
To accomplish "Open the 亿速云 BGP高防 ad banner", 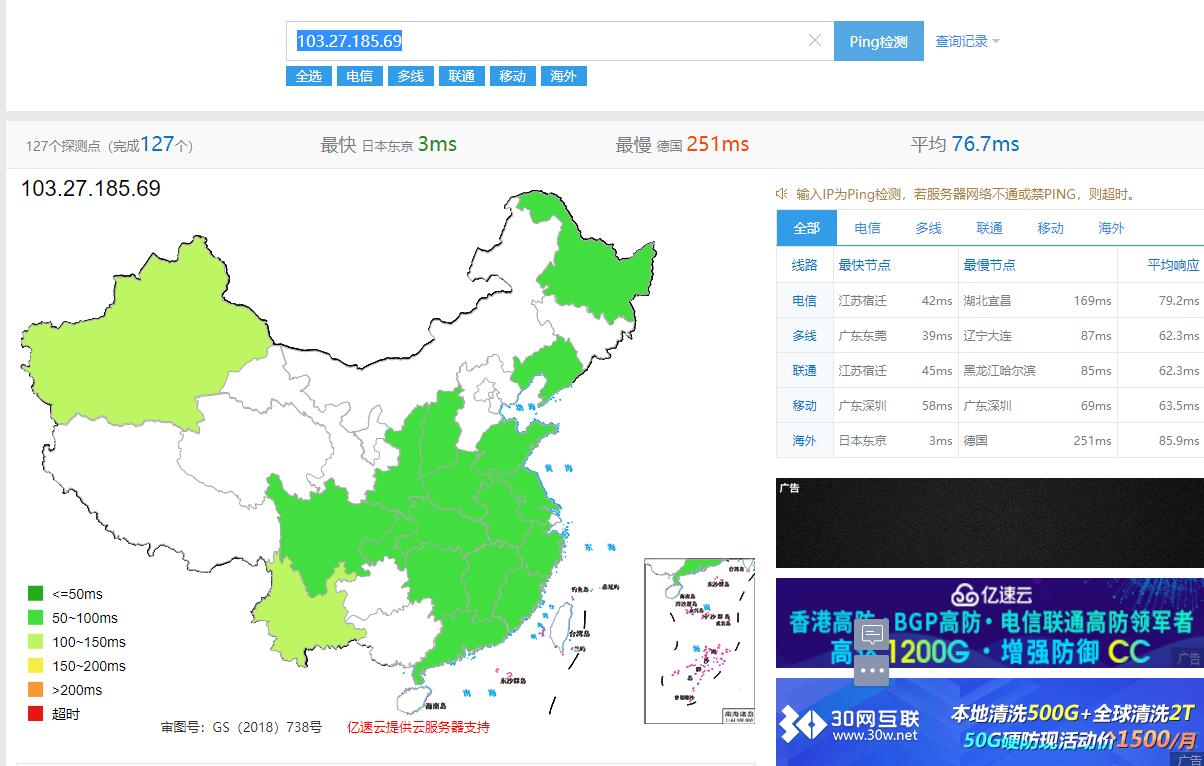I will point(990,623).
